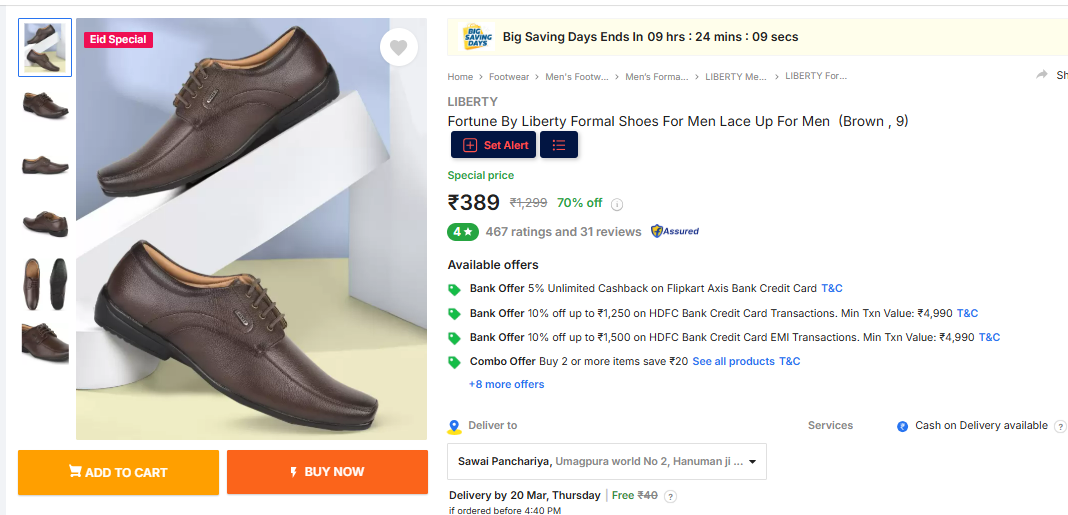The image size is (1068, 515).
Task: Click the Flipkart Assured badge
Action: [674, 232]
